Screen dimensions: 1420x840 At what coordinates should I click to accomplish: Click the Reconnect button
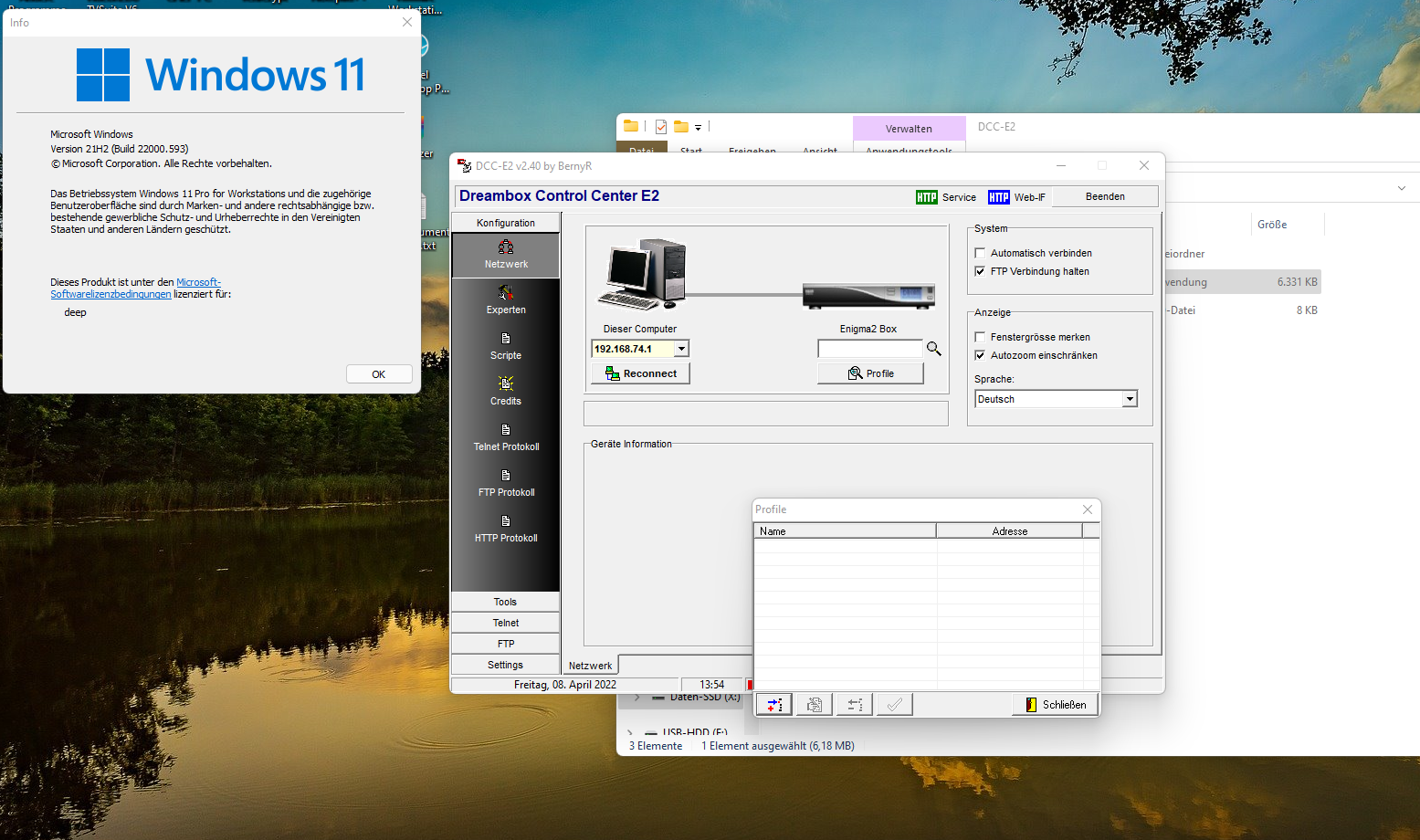(641, 373)
